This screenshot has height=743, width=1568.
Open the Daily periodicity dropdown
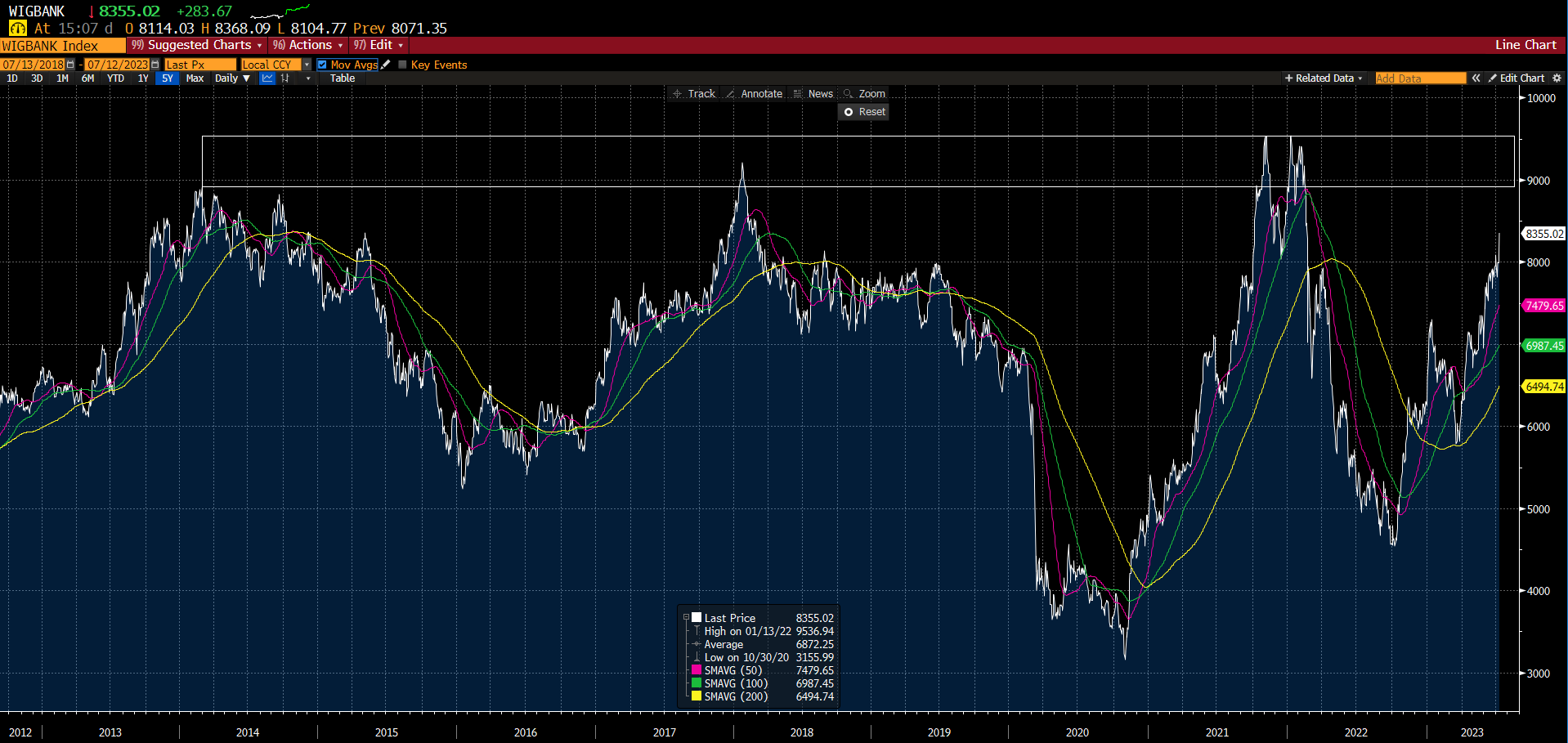click(x=232, y=78)
